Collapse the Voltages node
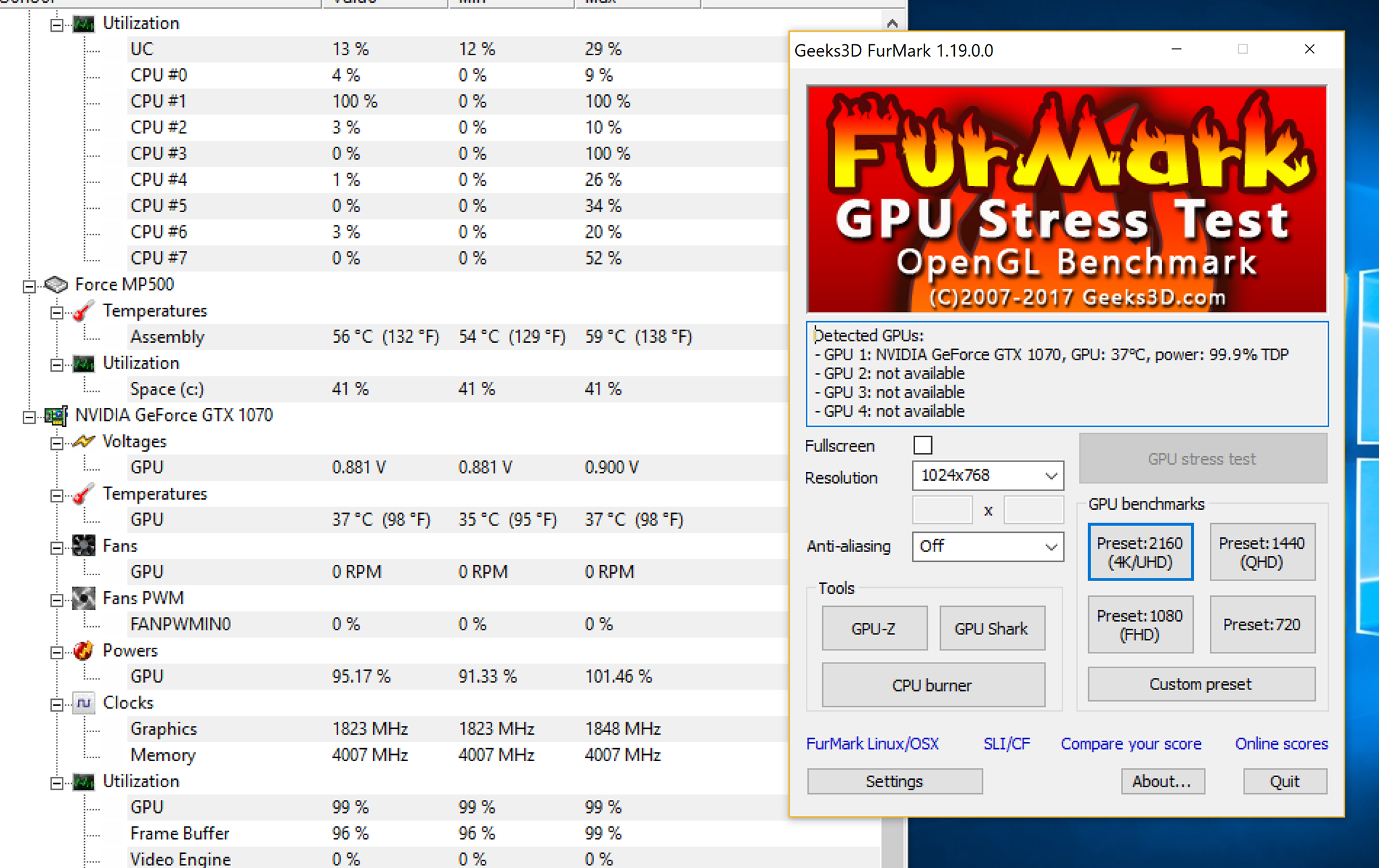The height and width of the screenshot is (868, 1379). pos(57,443)
